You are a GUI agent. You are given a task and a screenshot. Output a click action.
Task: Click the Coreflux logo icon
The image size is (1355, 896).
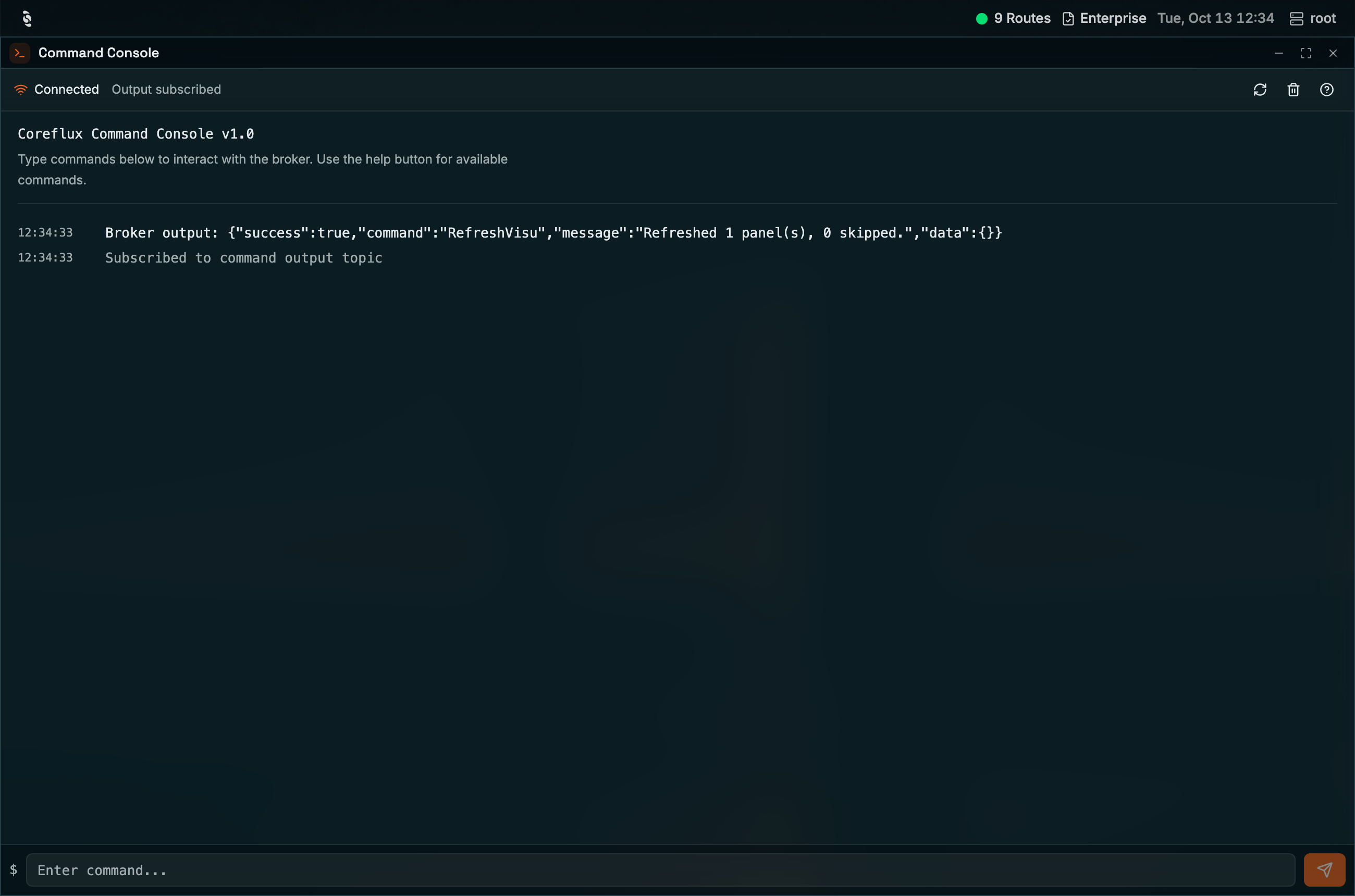[x=26, y=19]
